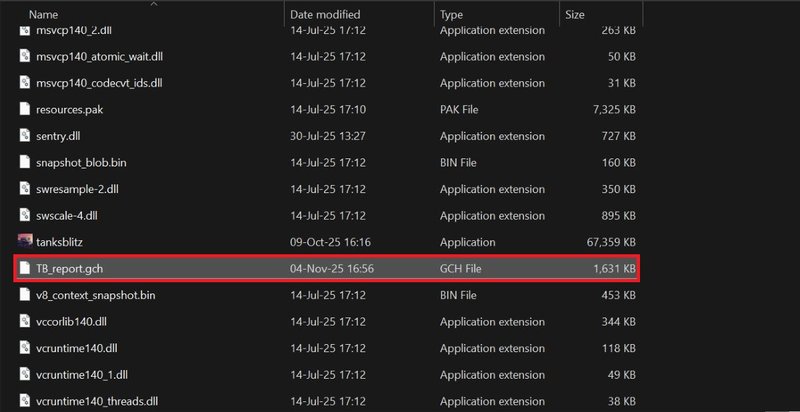Click the snapshot_blob.bin file icon
Screen dimensions: 800x412
coord(25,162)
